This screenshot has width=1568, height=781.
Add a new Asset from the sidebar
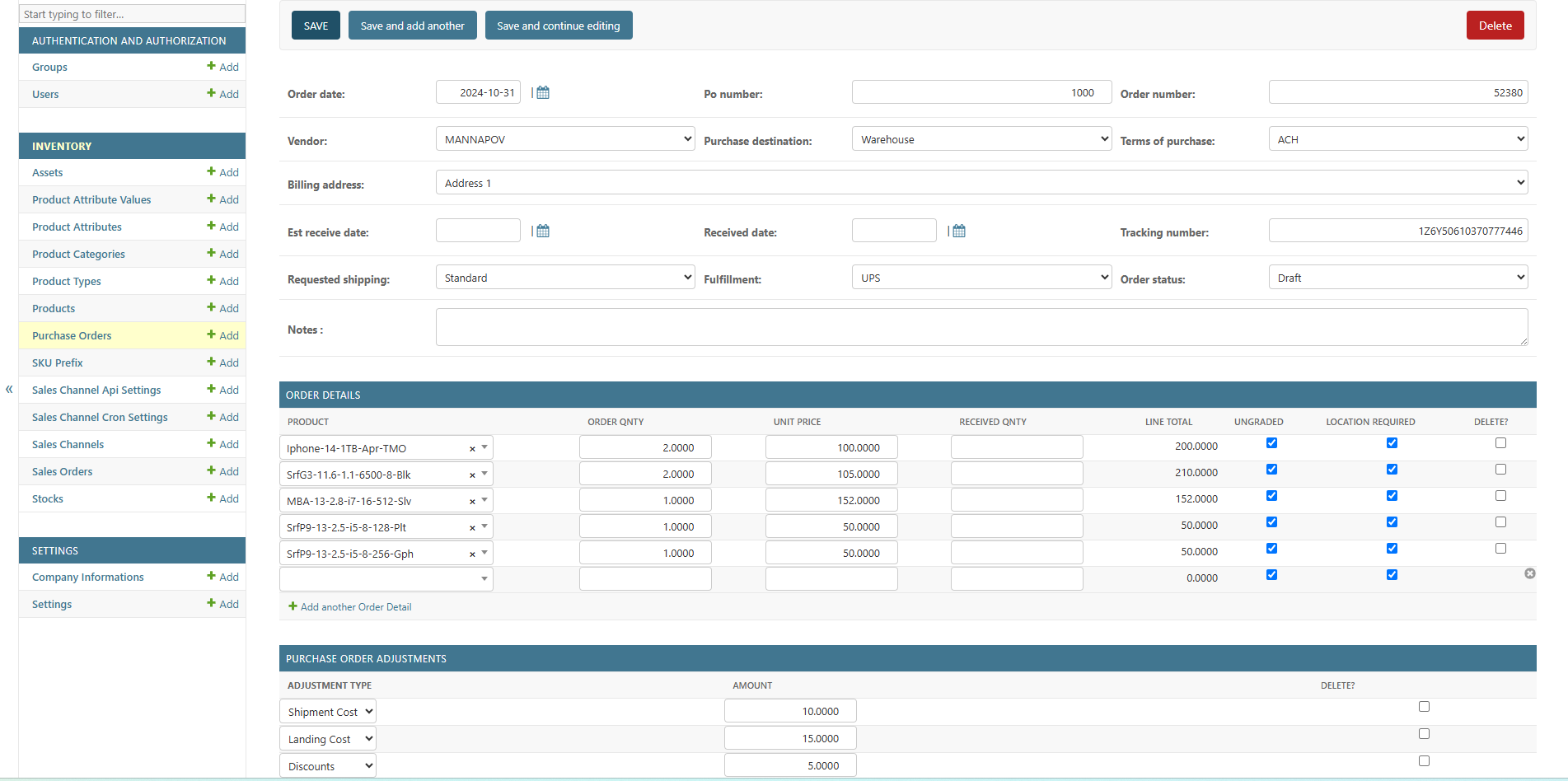pyautogui.click(x=222, y=172)
